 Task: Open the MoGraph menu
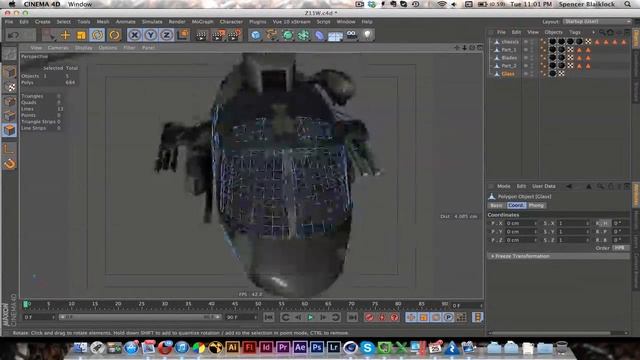coord(202,22)
